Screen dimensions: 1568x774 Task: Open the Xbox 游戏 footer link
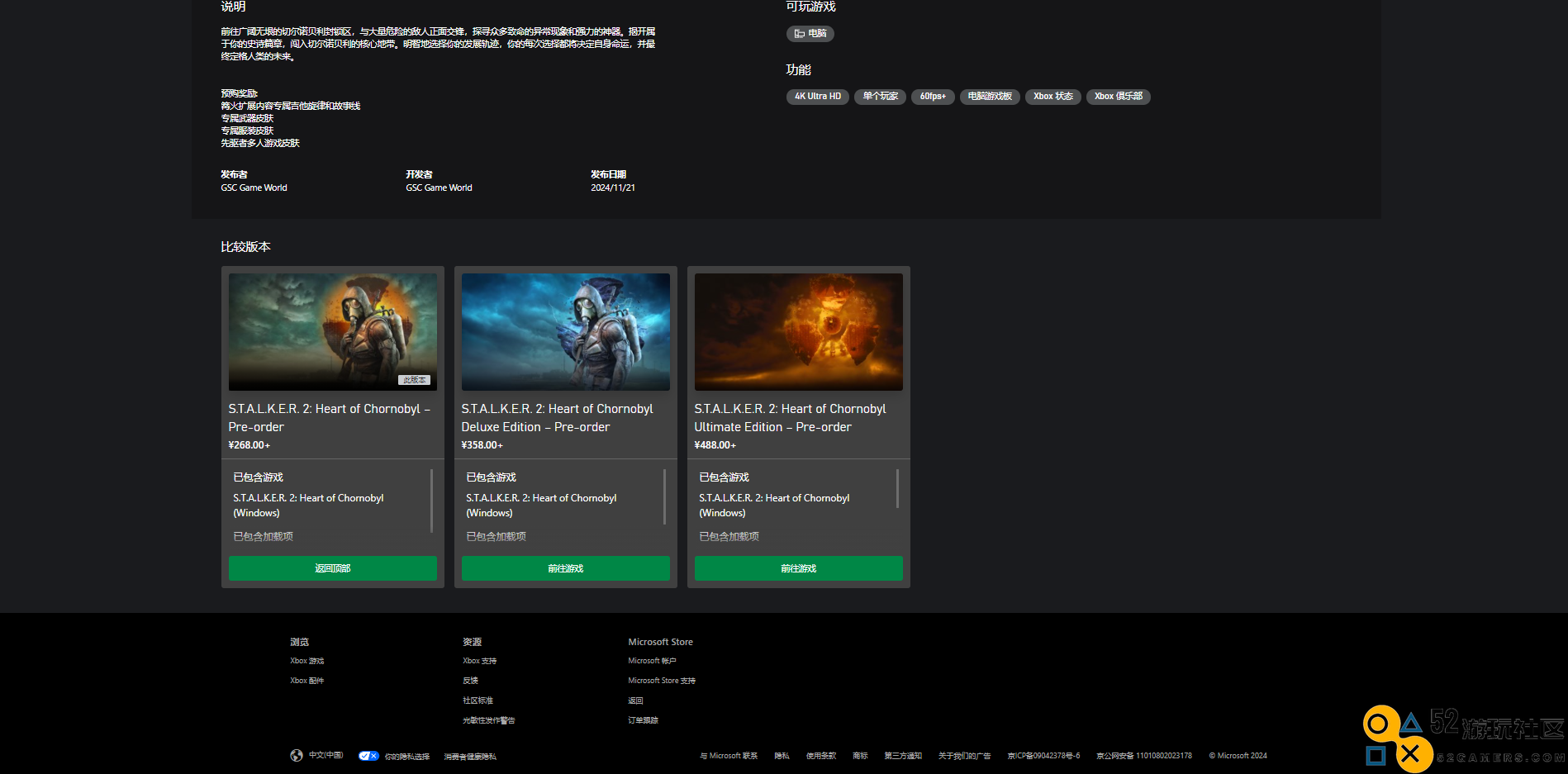click(307, 661)
